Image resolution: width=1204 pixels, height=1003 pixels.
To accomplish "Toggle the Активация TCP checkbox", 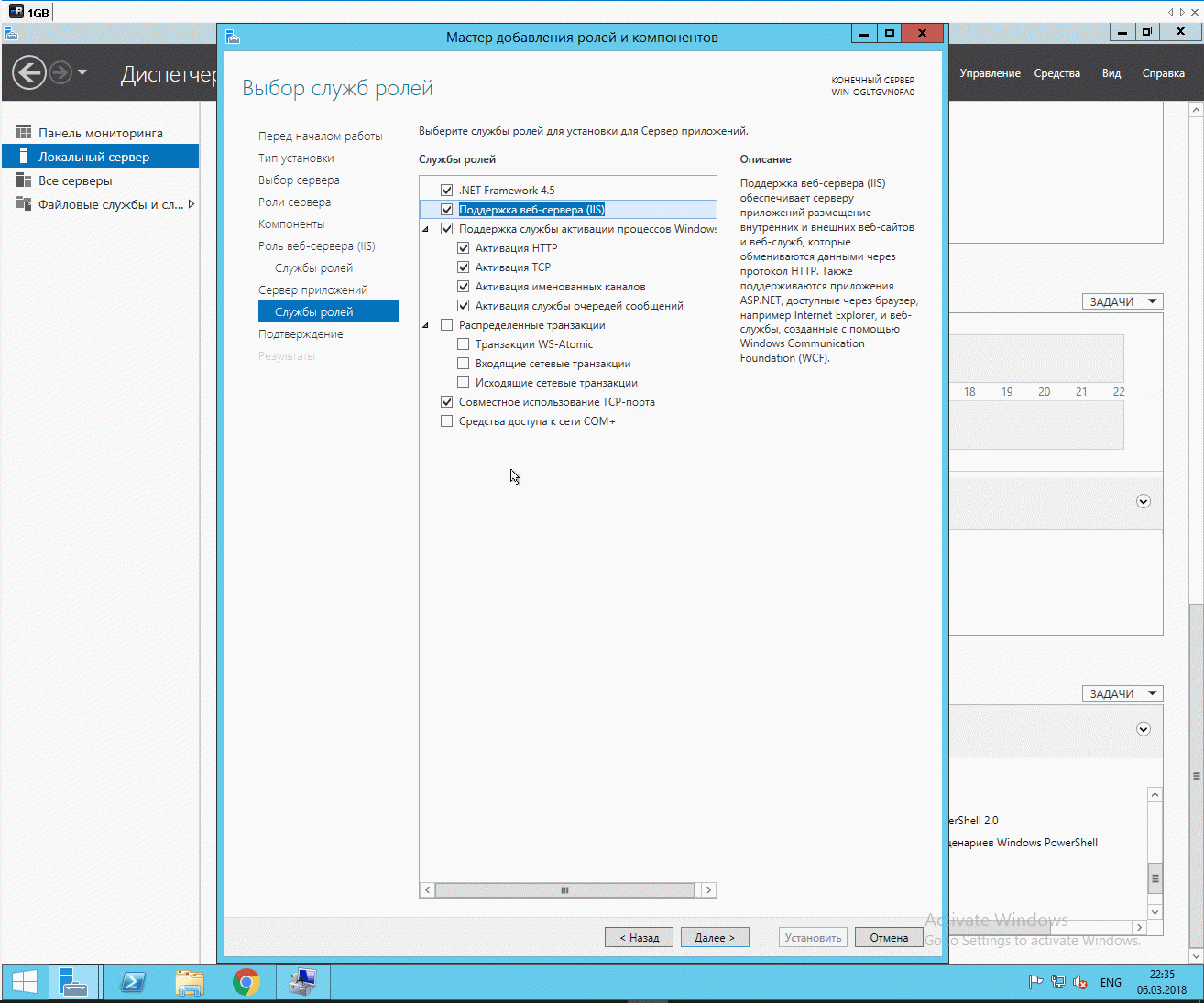I will (464, 267).
